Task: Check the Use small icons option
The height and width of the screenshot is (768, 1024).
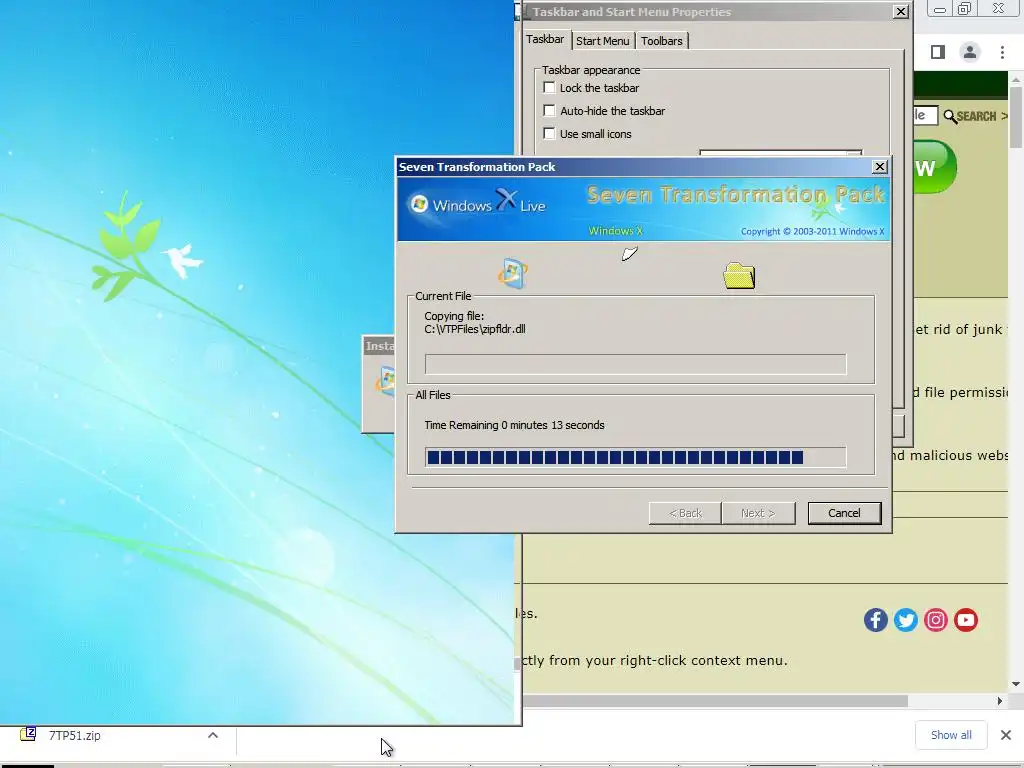Action: point(549,133)
